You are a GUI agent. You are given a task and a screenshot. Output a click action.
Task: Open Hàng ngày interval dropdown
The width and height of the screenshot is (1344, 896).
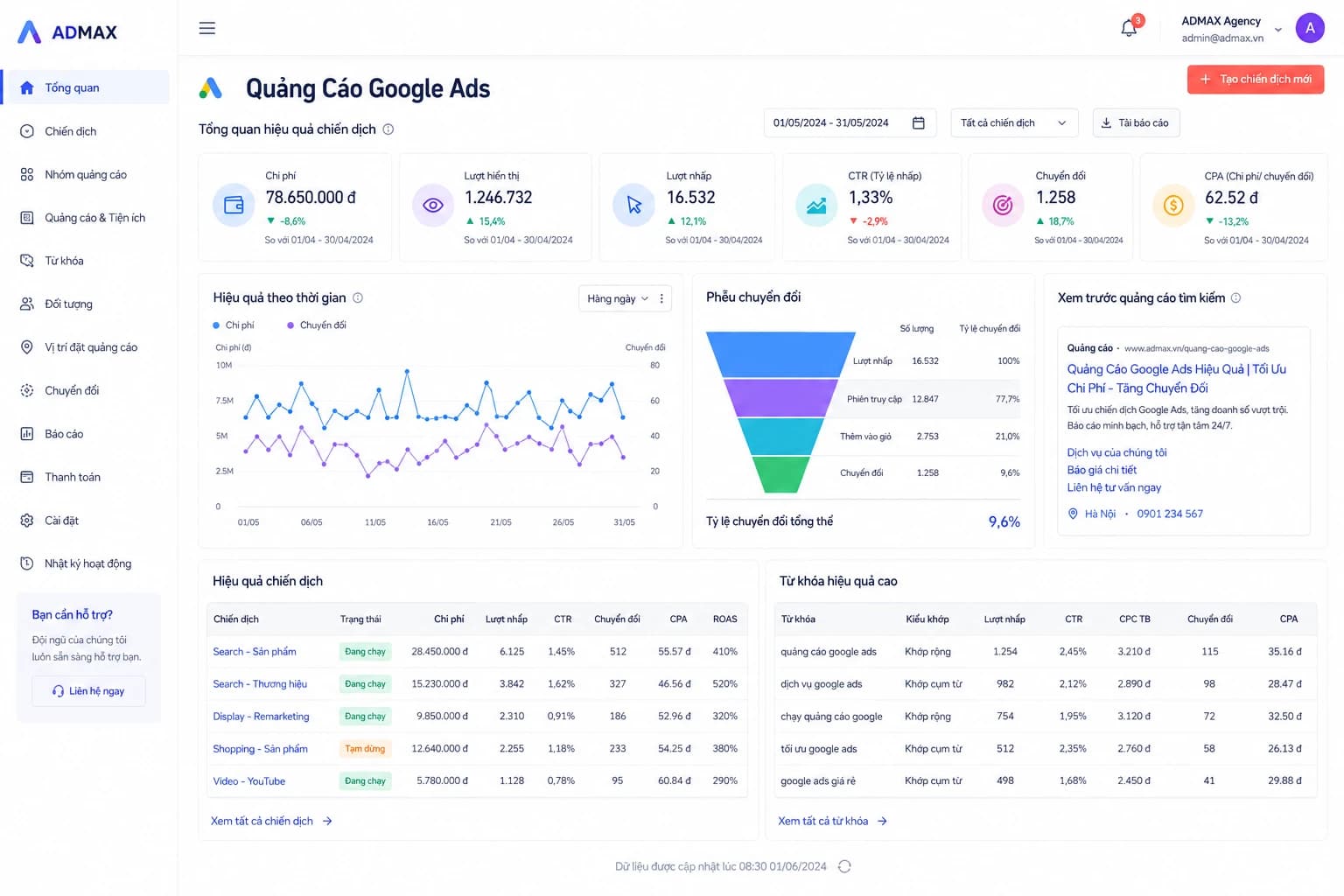point(617,298)
